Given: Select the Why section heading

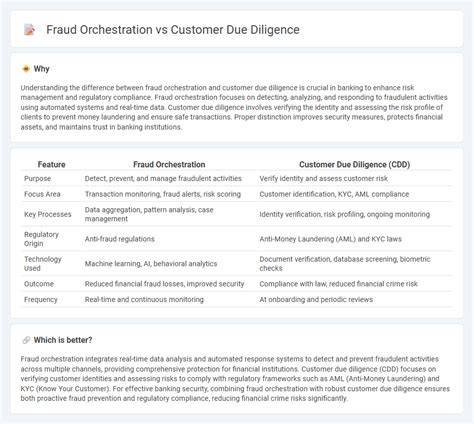Looking at the screenshot, I should click(x=41, y=69).
